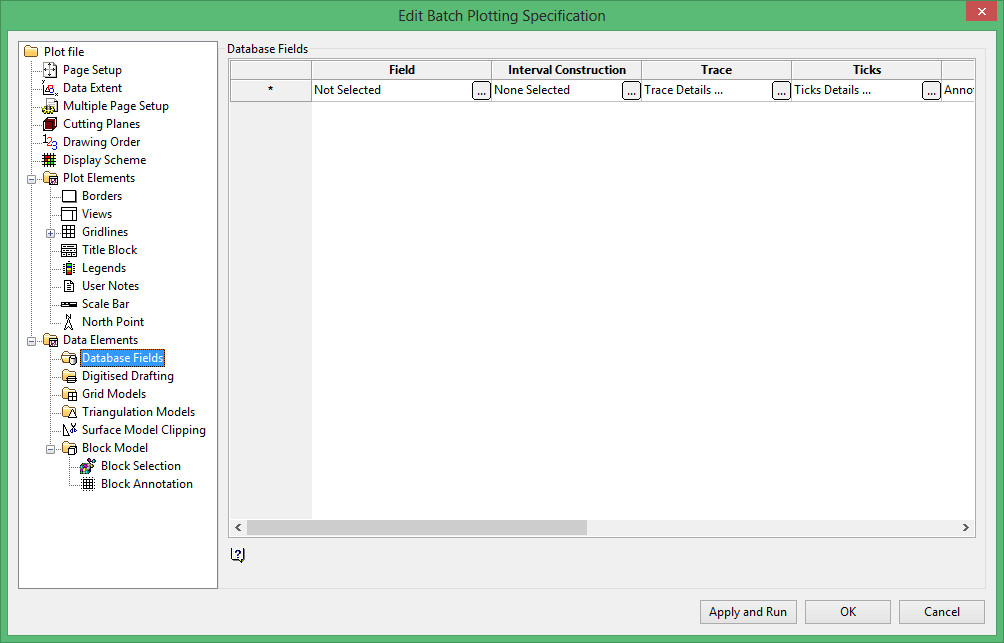1004x643 pixels.
Task: Click the Page Setup icon
Action: click(x=50, y=70)
